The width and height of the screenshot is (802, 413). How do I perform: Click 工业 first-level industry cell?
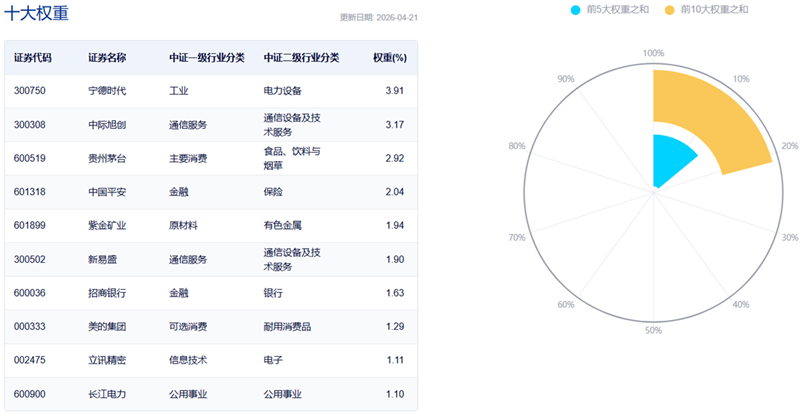(x=179, y=91)
